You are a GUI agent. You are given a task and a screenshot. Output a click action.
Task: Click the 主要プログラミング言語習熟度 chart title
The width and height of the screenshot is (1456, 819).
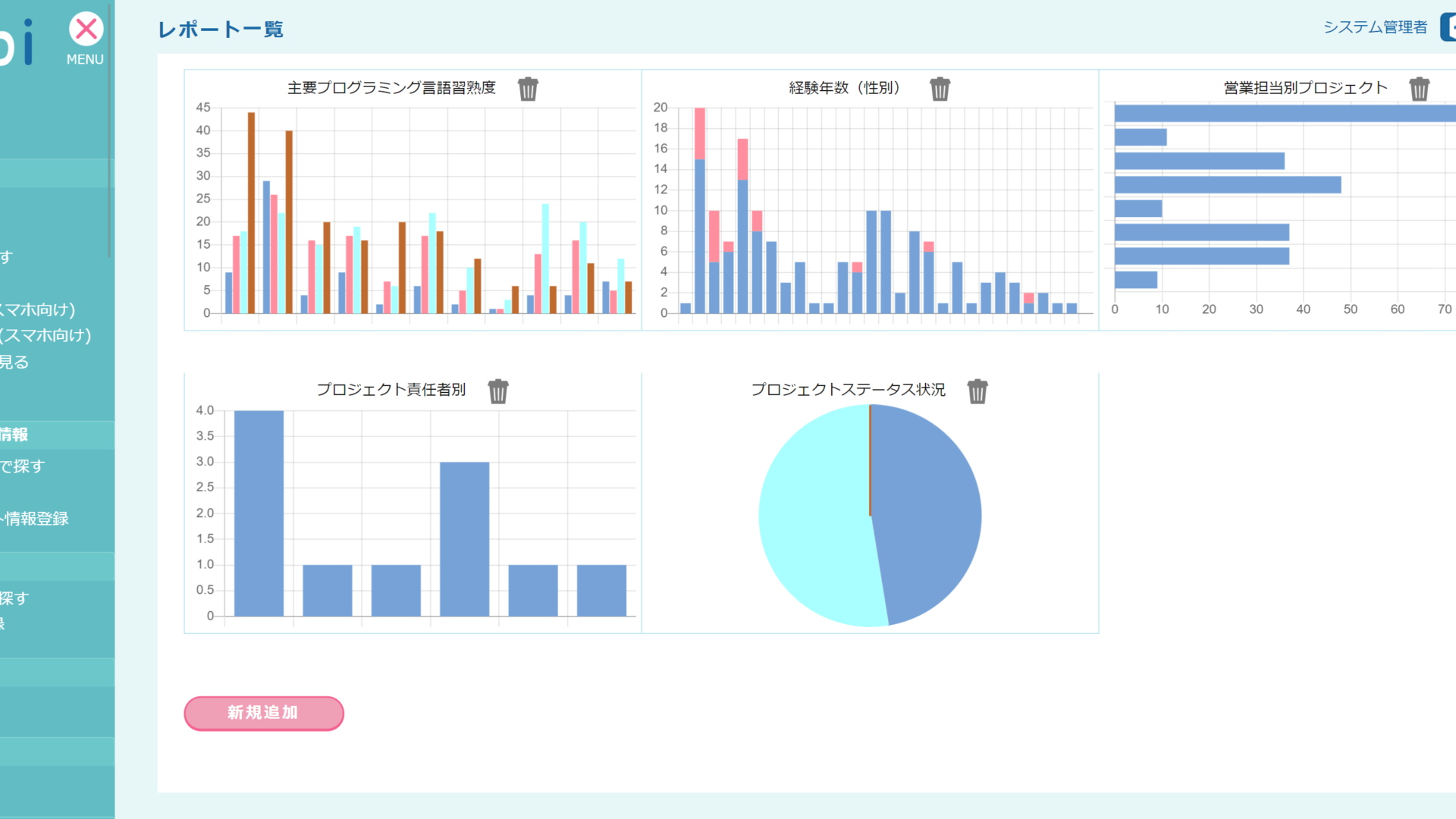[391, 88]
